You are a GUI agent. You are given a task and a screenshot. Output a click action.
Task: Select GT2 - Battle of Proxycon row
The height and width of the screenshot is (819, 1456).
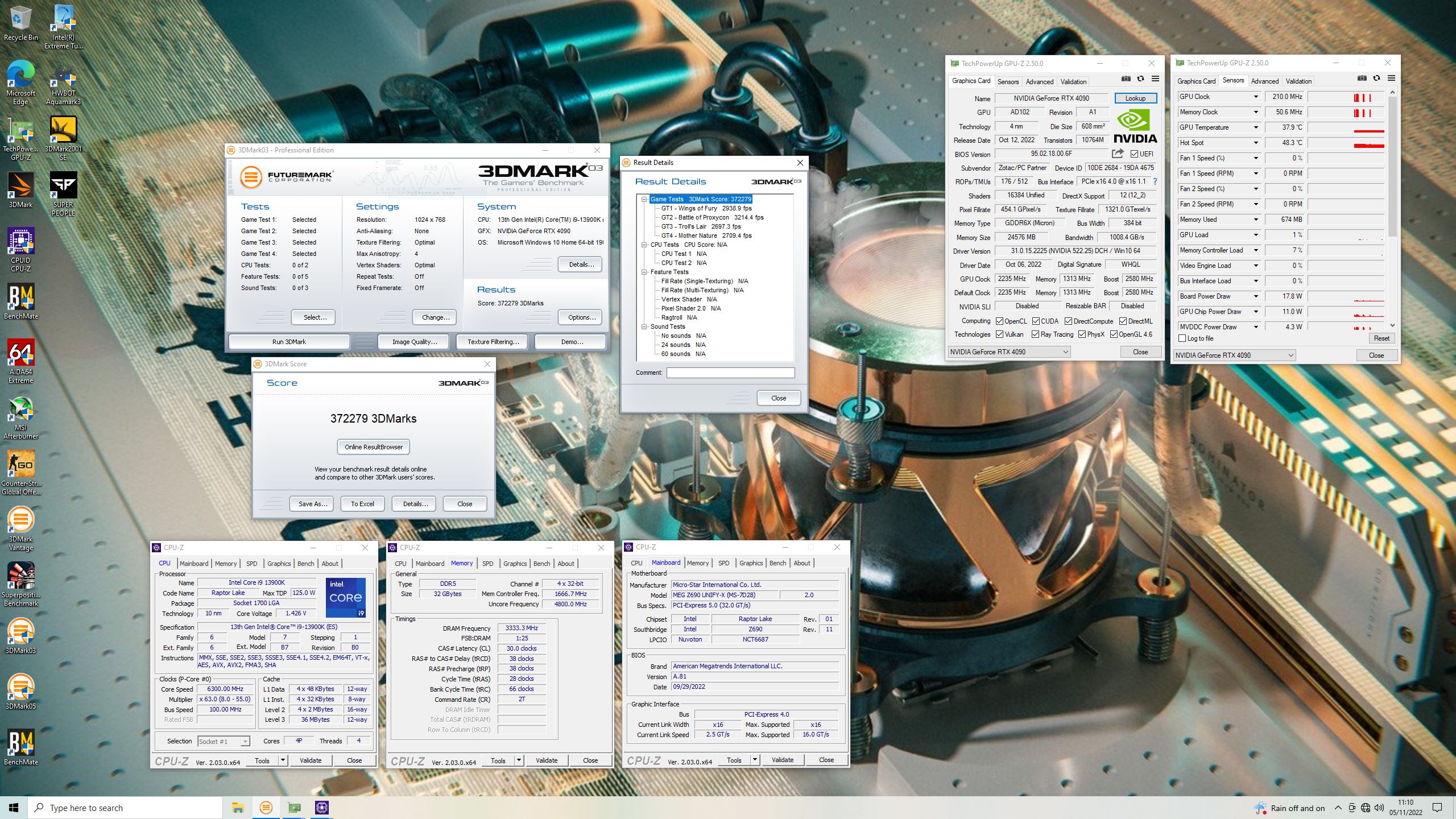point(712,218)
